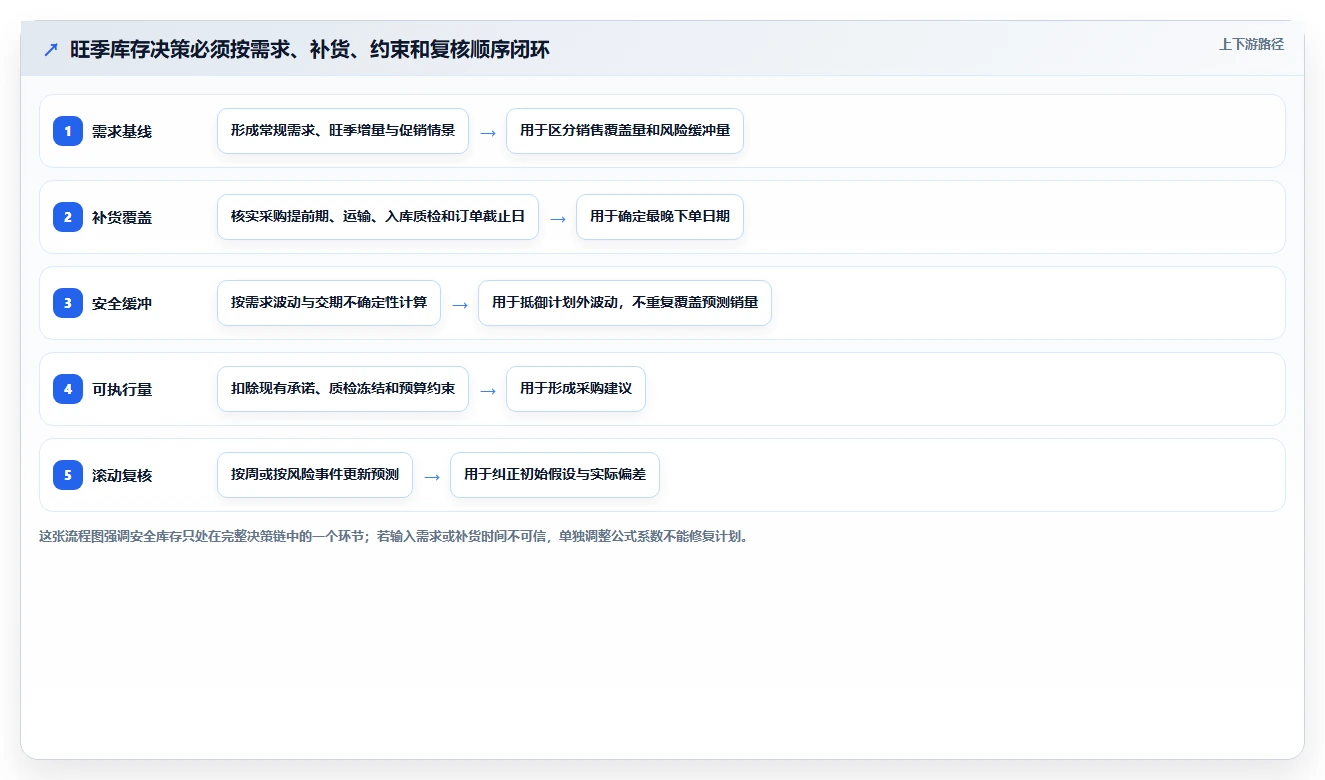The height and width of the screenshot is (780, 1325).
Task: Click the box 用于区分销售覆盖量和风险缓冲量
Action: [x=625, y=131]
